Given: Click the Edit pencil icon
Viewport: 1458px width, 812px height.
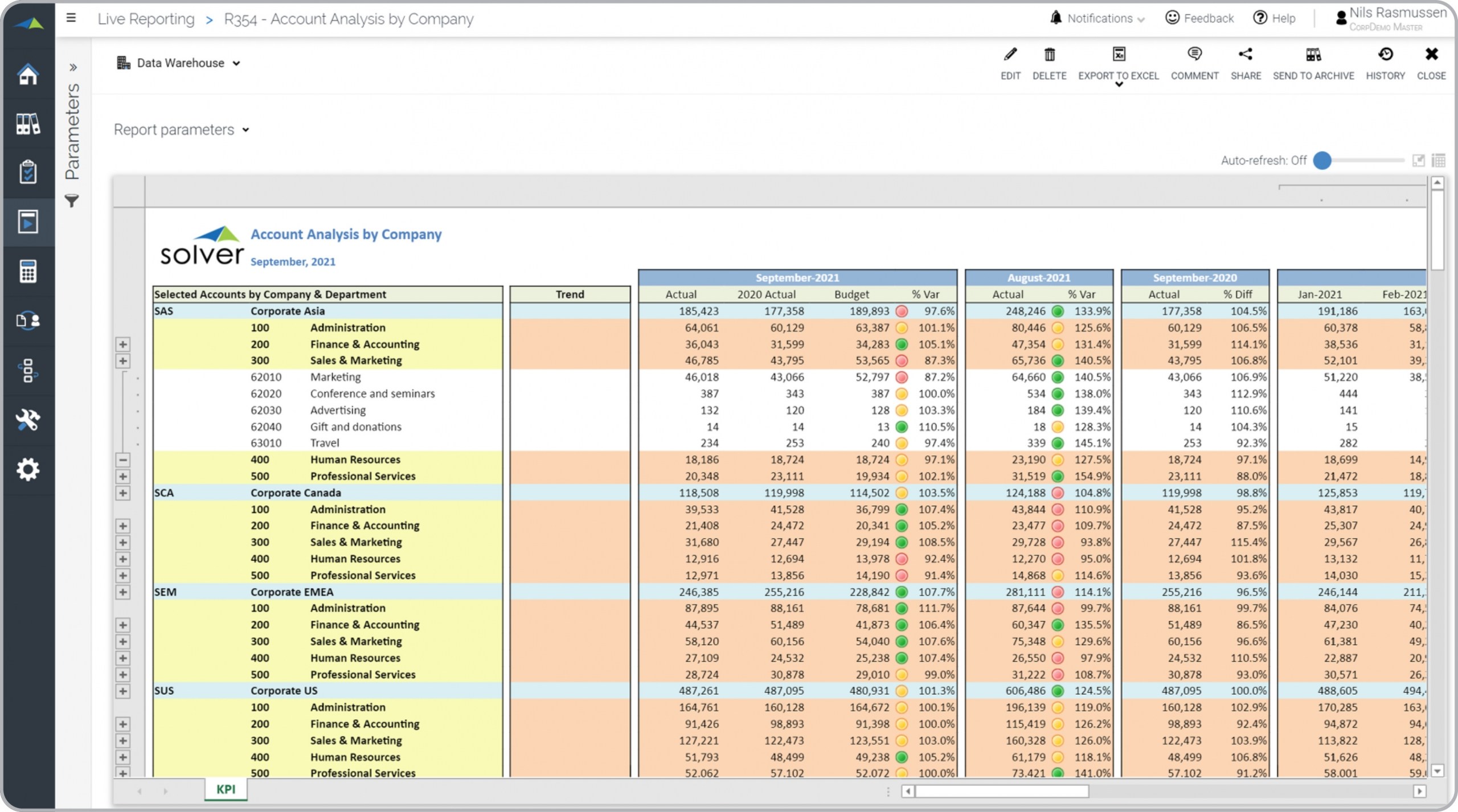Looking at the screenshot, I should (1010, 55).
